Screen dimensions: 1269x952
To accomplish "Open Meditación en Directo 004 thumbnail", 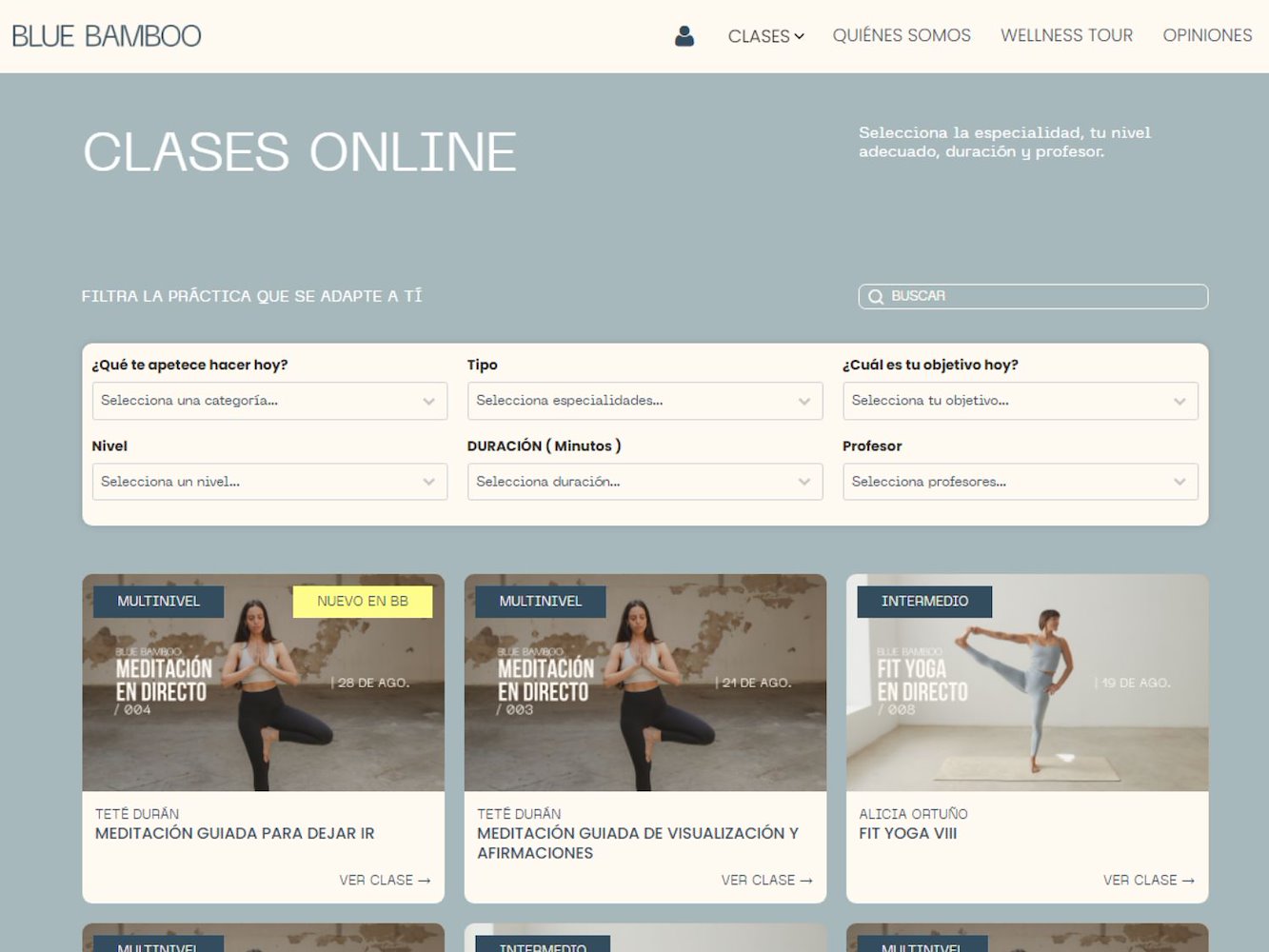I will [263, 683].
